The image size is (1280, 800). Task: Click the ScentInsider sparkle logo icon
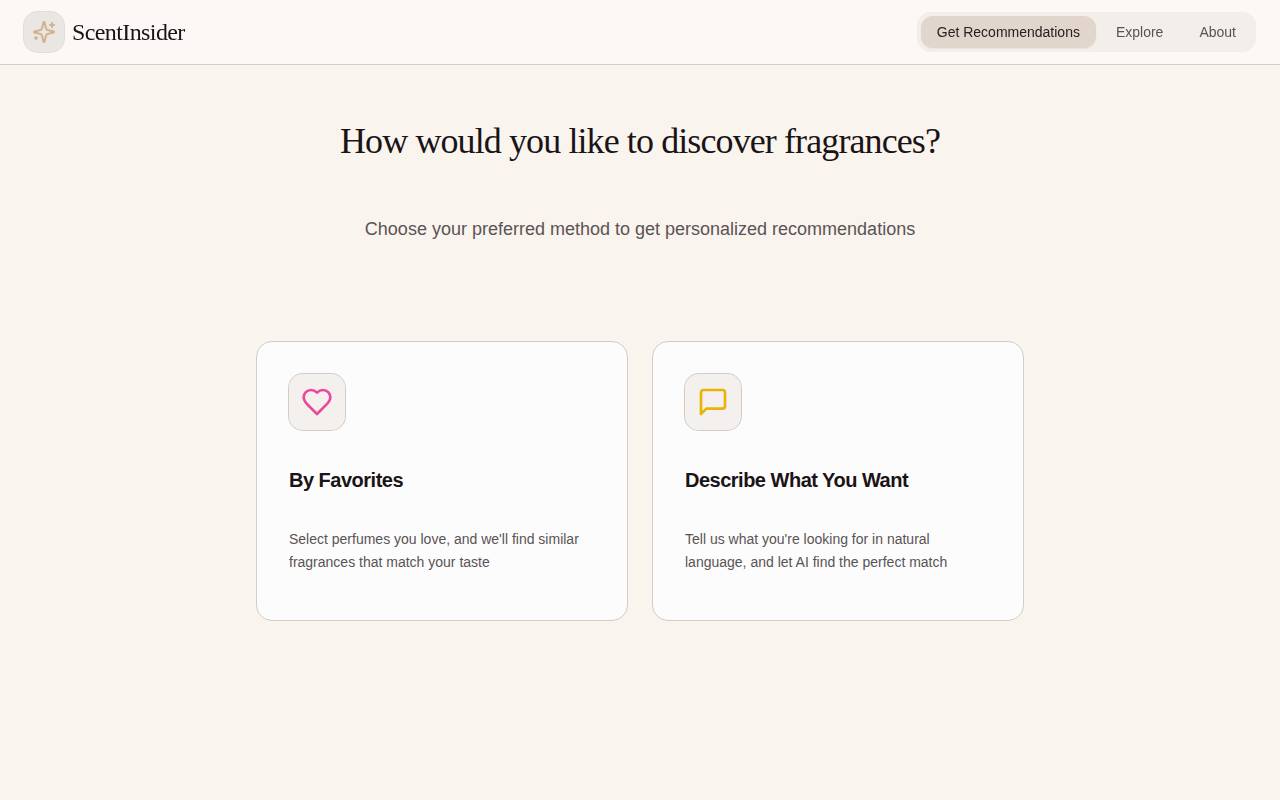point(44,32)
